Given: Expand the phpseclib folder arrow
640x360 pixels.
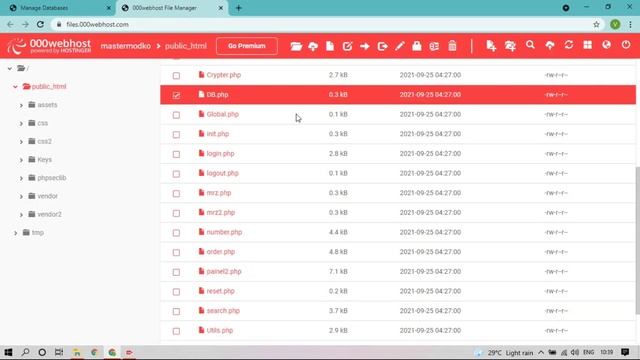Looking at the screenshot, I should (x=21, y=178).
